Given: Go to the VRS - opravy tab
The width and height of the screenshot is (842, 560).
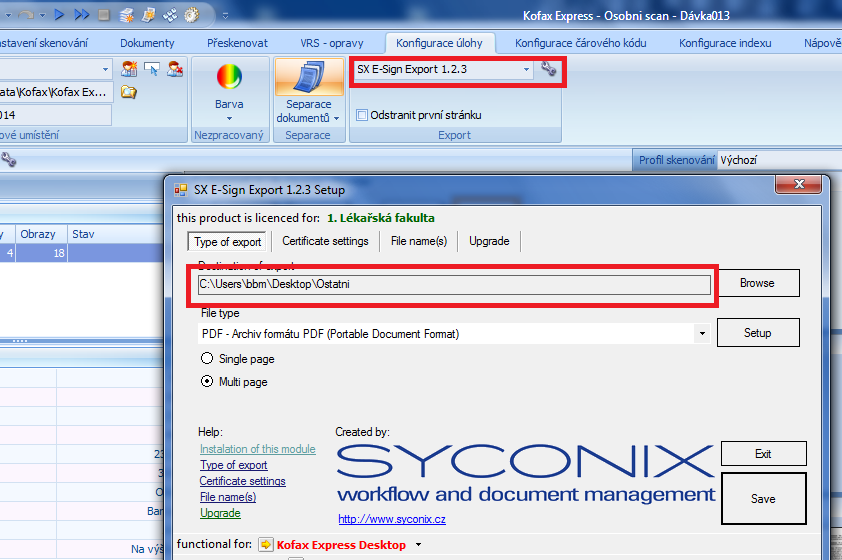Looking at the screenshot, I should [x=332, y=43].
